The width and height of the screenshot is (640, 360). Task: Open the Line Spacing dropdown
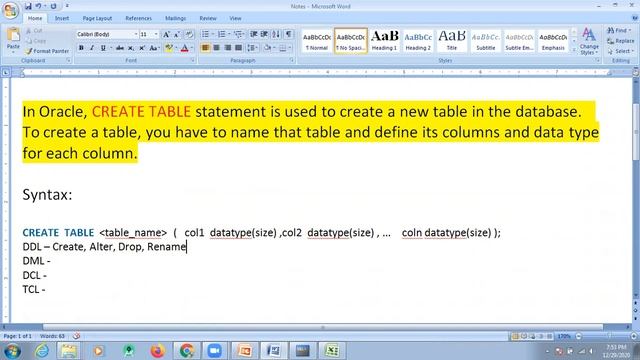(x=253, y=48)
